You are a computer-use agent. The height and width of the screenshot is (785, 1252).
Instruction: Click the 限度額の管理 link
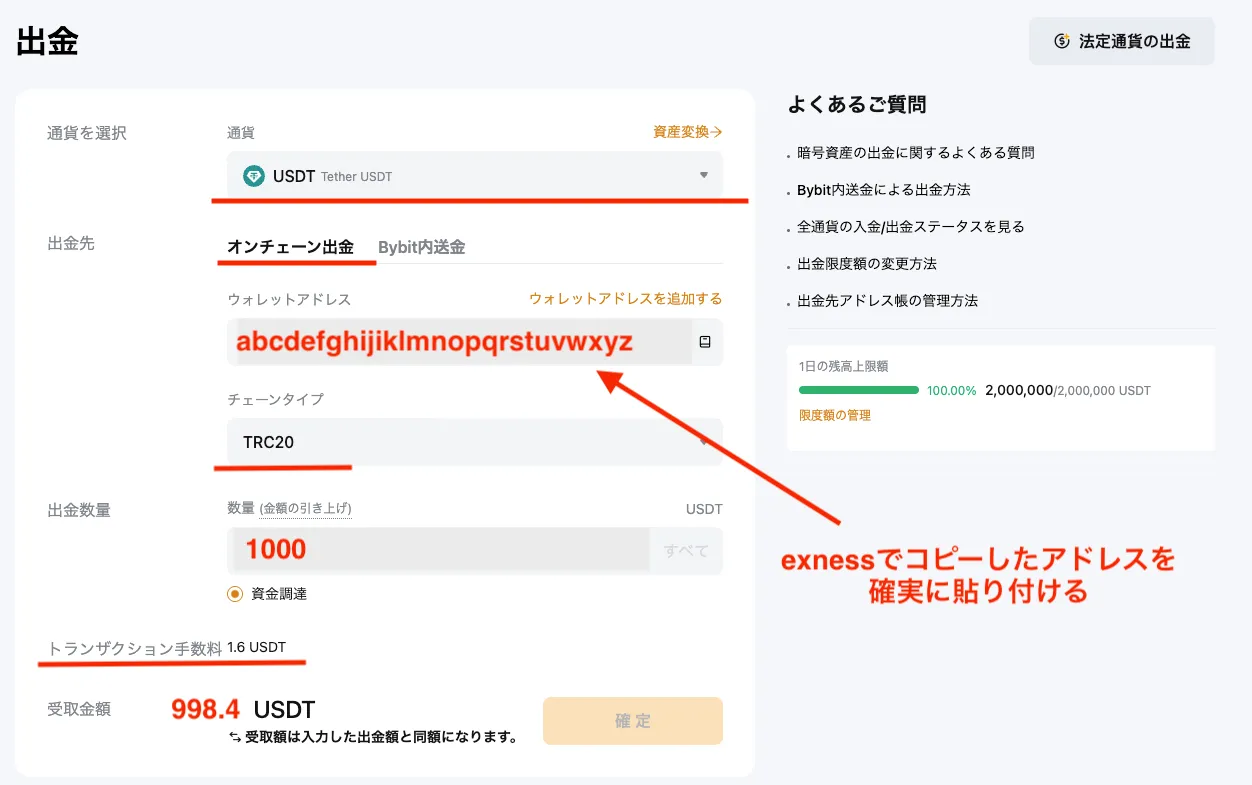click(x=835, y=415)
